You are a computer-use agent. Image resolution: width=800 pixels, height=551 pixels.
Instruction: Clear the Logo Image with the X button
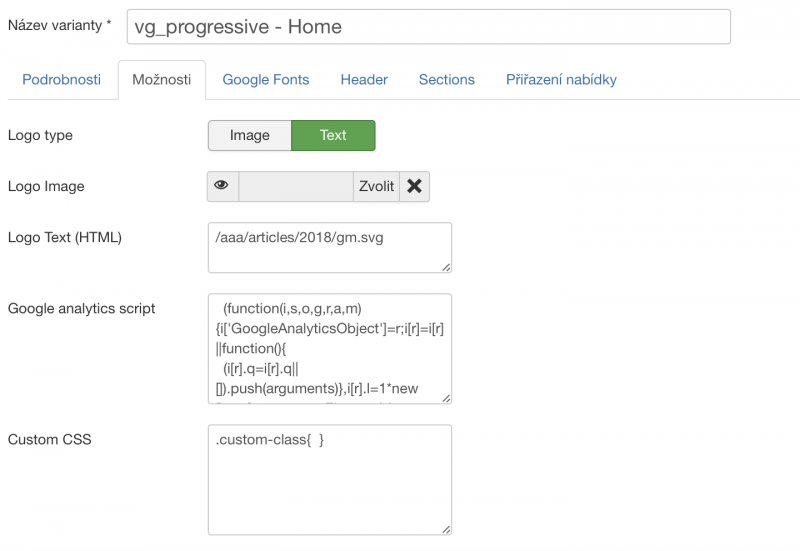[414, 186]
